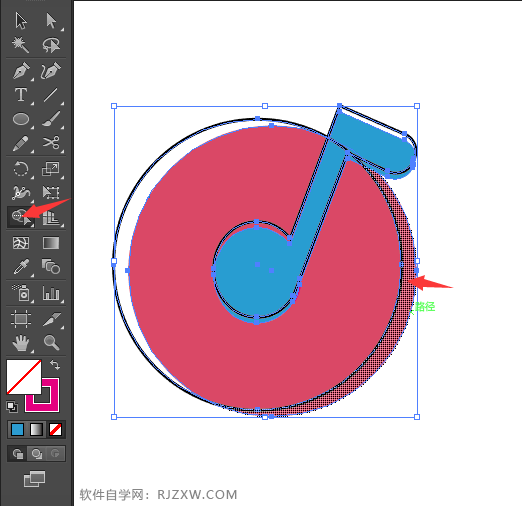Screen dimensions: 522x506
Task: Activate the Slice tool
Action: point(52,319)
